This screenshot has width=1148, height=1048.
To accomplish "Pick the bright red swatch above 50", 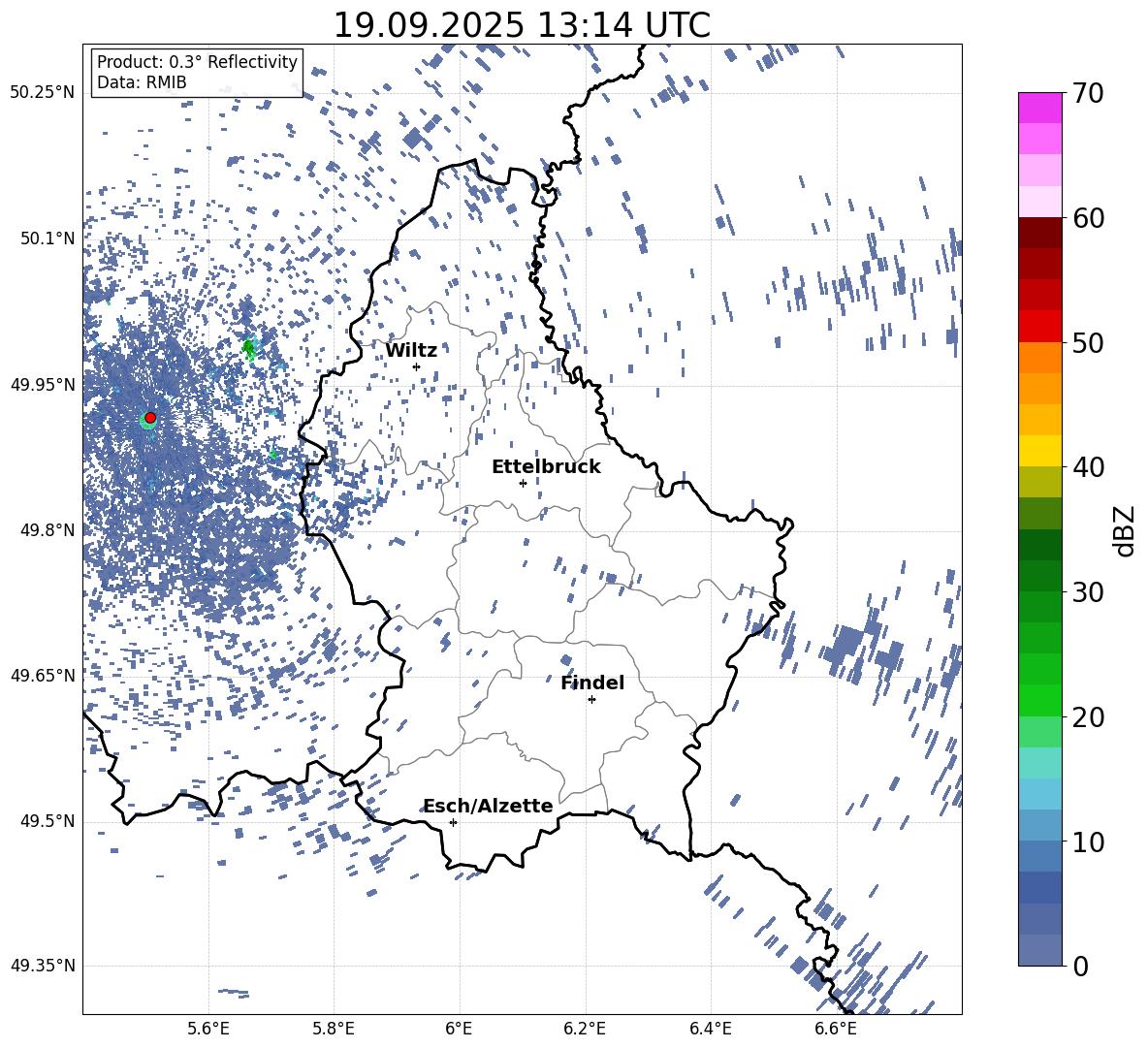I will pos(1039,327).
